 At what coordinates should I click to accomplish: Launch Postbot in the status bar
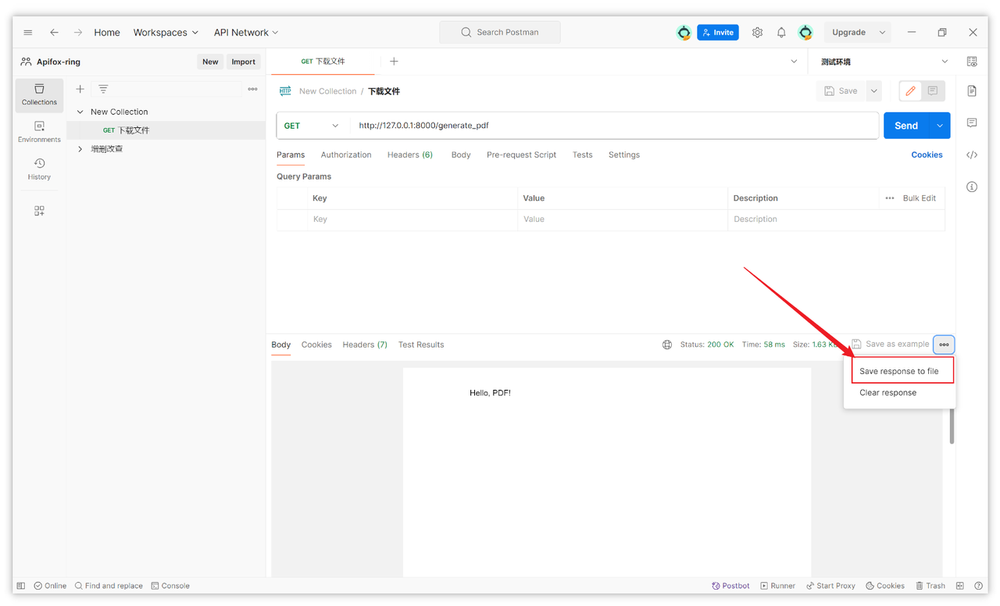[x=731, y=585]
